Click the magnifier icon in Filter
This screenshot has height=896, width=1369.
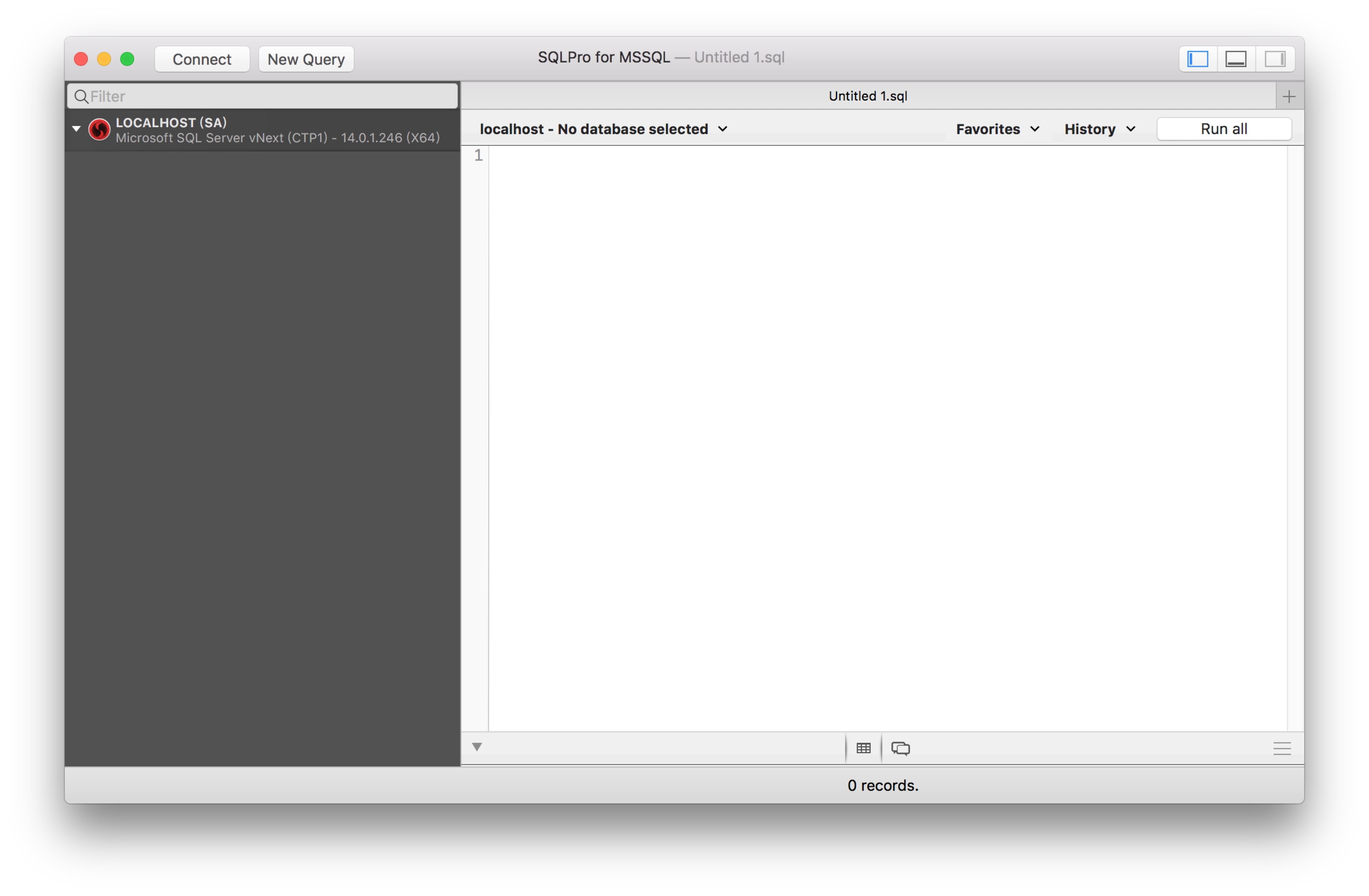pyautogui.click(x=81, y=97)
